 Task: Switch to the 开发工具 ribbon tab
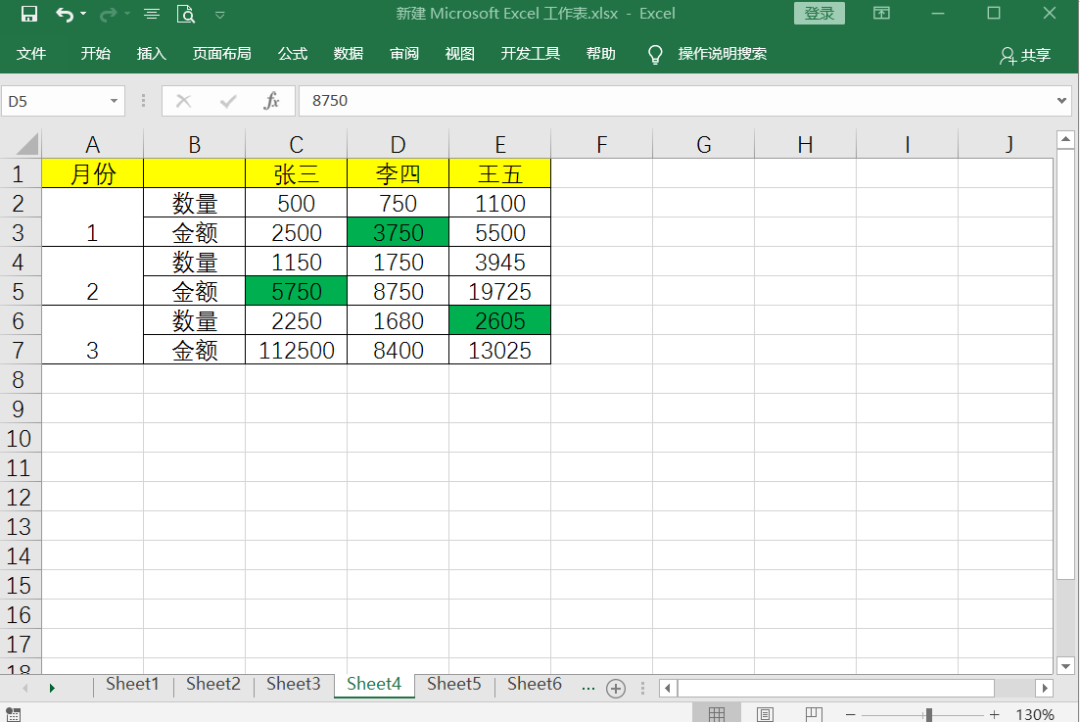[530, 54]
